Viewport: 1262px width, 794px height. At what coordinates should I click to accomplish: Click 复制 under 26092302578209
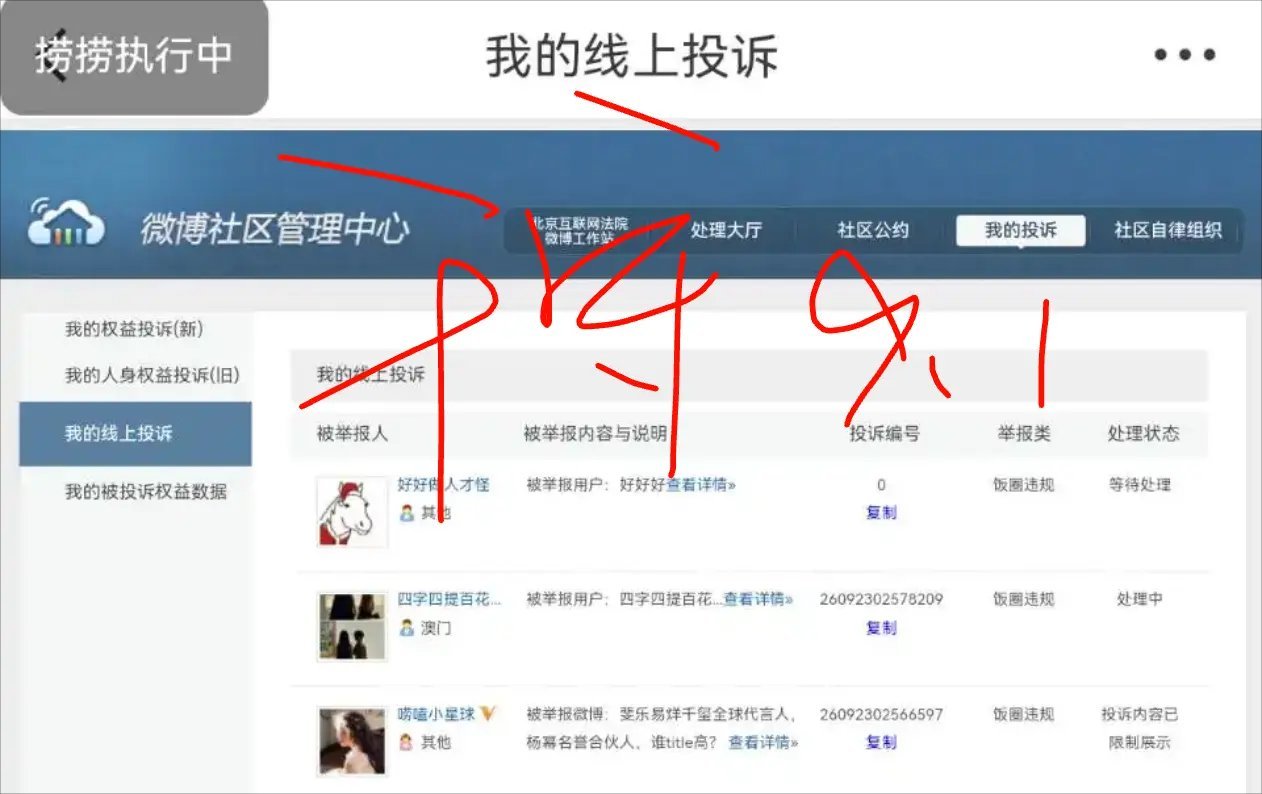[x=881, y=628]
